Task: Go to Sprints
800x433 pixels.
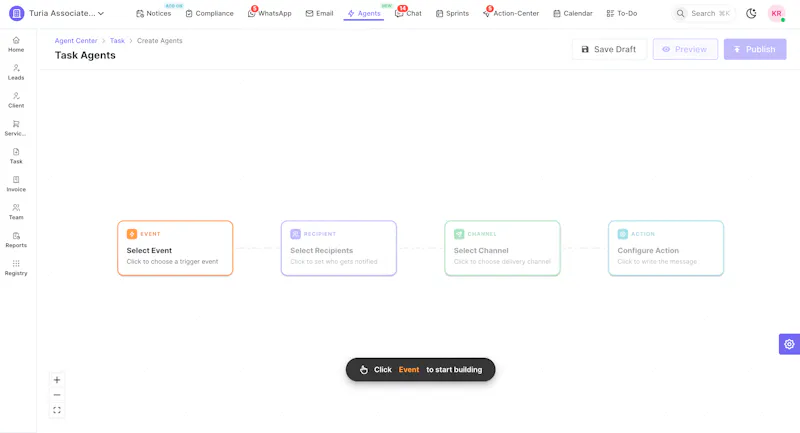Action: 452,13
